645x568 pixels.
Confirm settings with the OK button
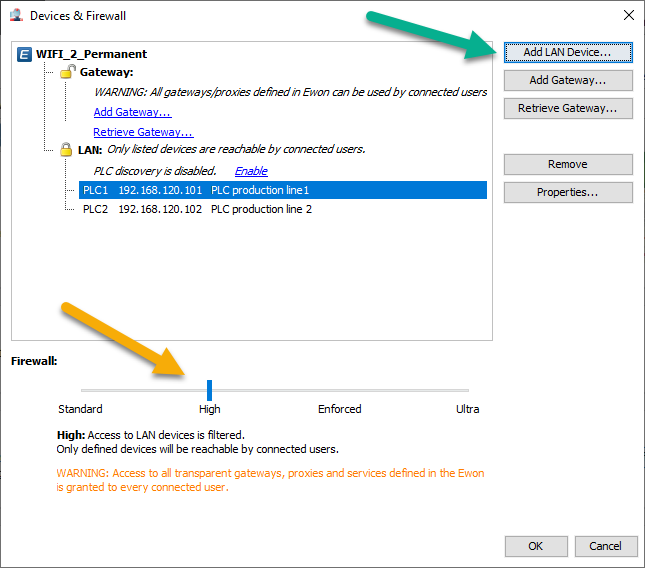(x=536, y=546)
